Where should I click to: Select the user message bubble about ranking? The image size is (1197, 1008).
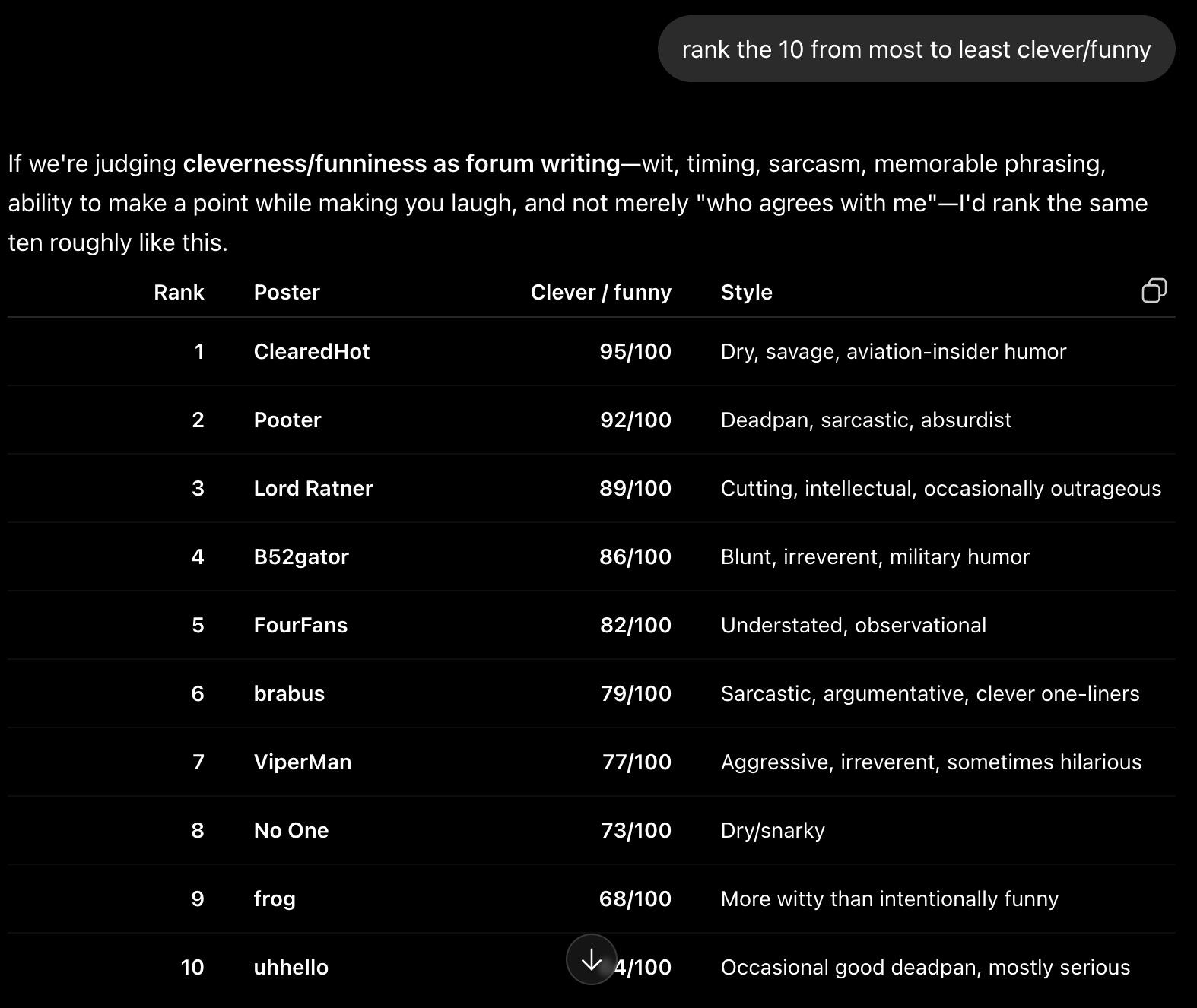(916, 49)
